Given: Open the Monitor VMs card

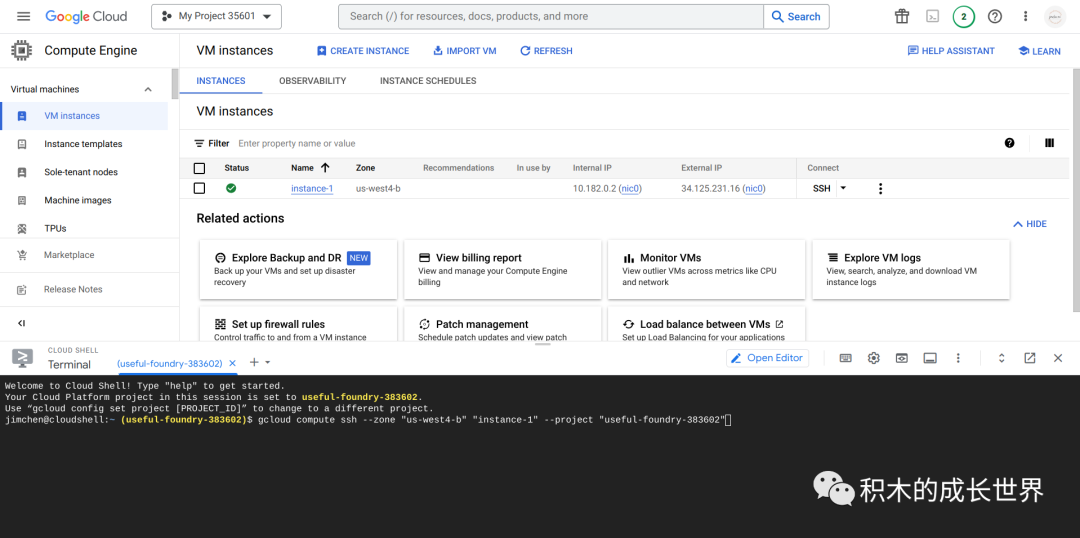Looking at the screenshot, I should coord(706,269).
